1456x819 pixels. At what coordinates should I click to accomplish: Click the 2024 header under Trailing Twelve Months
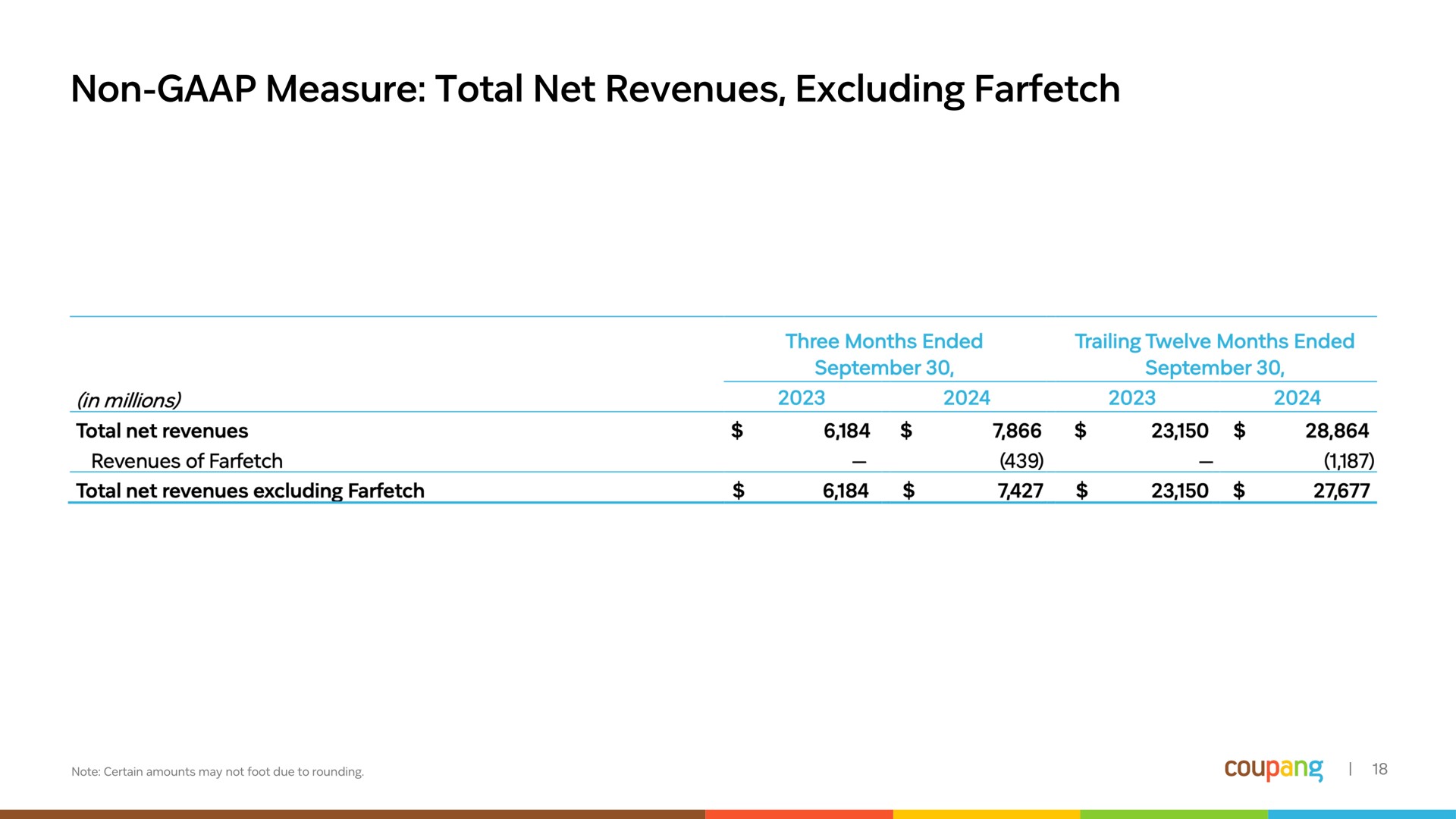[1297, 397]
